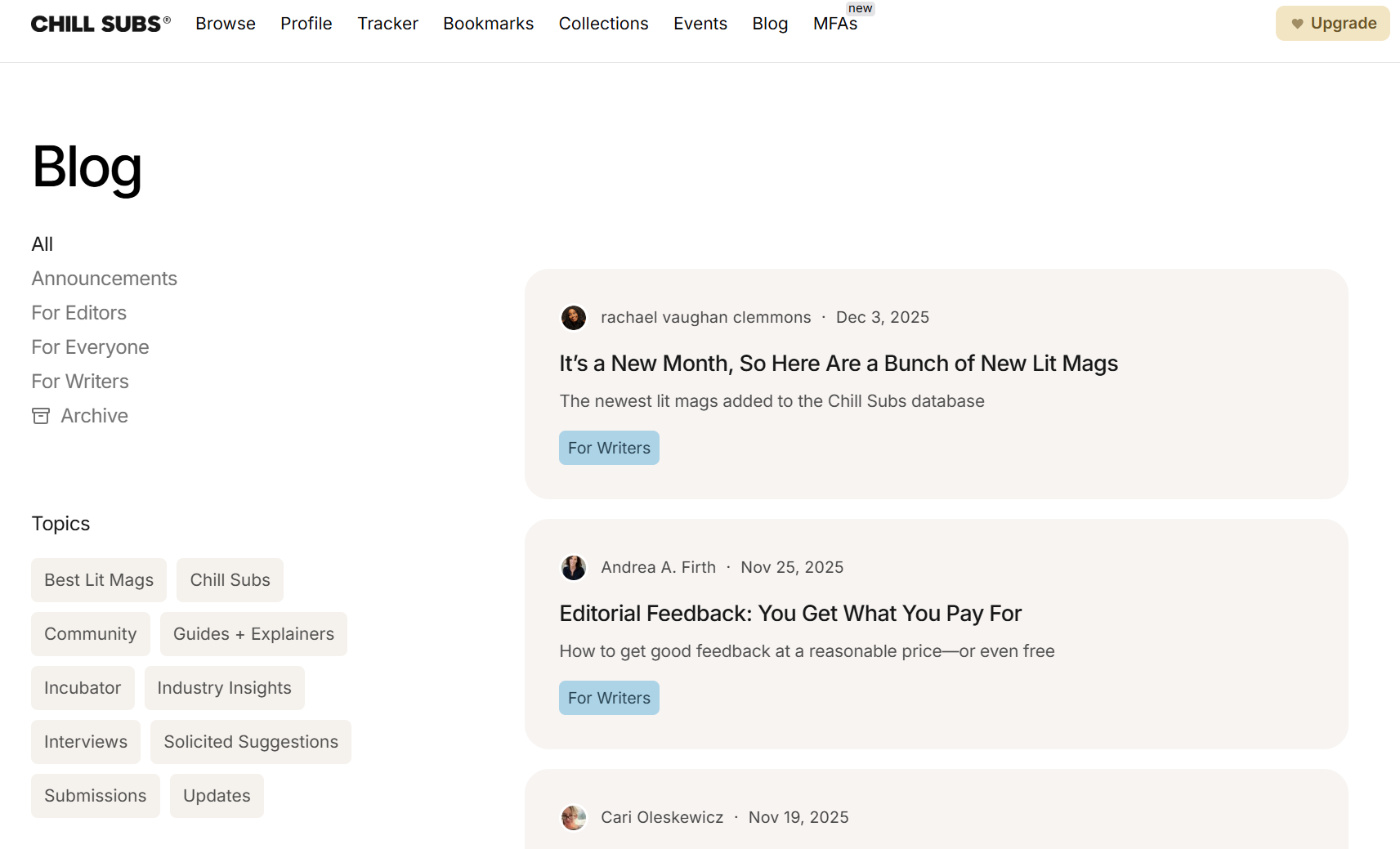This screenshot has height=849, width=1400.
Task: Click the Nov 25, 2025 date
Action: (792, 568)
